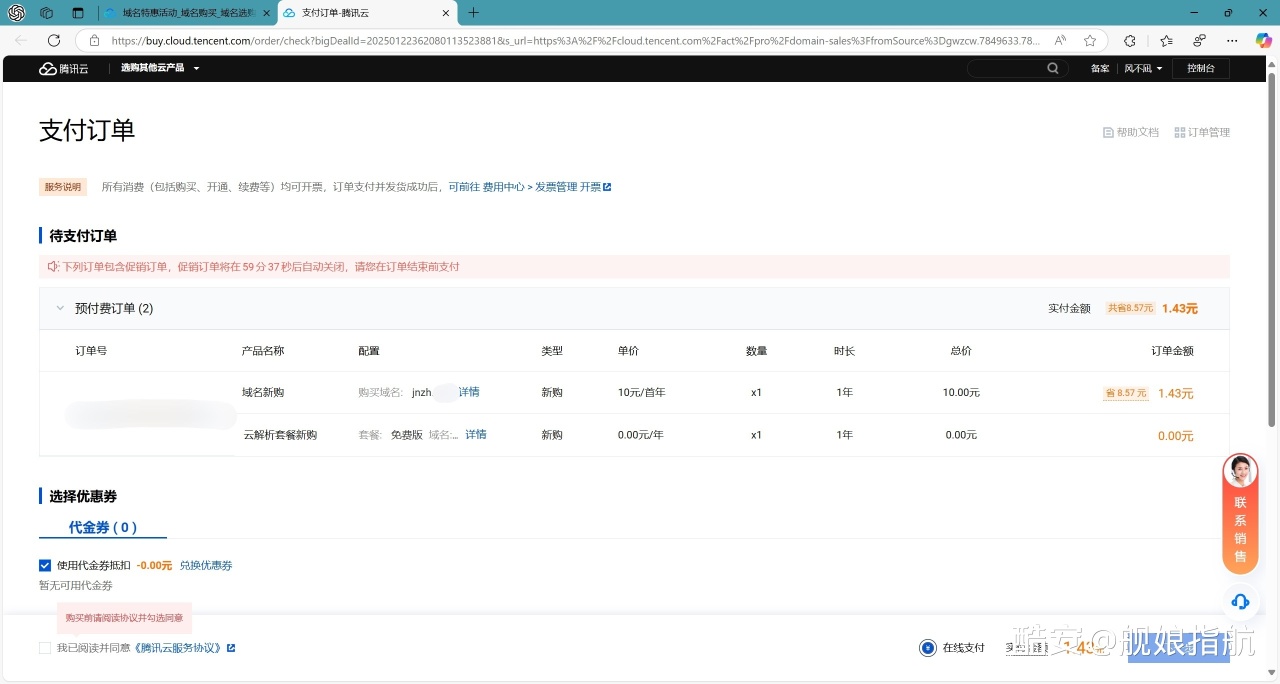The image size is (1280, 684).
Task: Open the Copilot sidebar icon
Action: 1263,41
